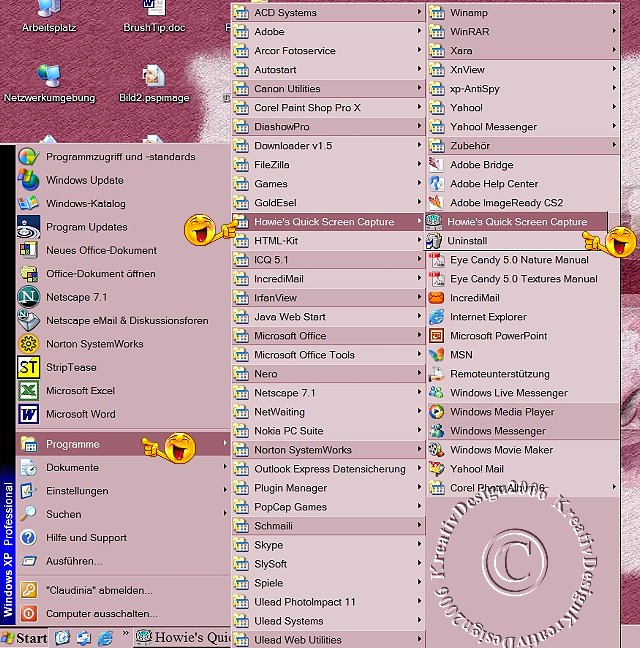
Task: Open the WinRAR program folder
Action: [523, 32]
